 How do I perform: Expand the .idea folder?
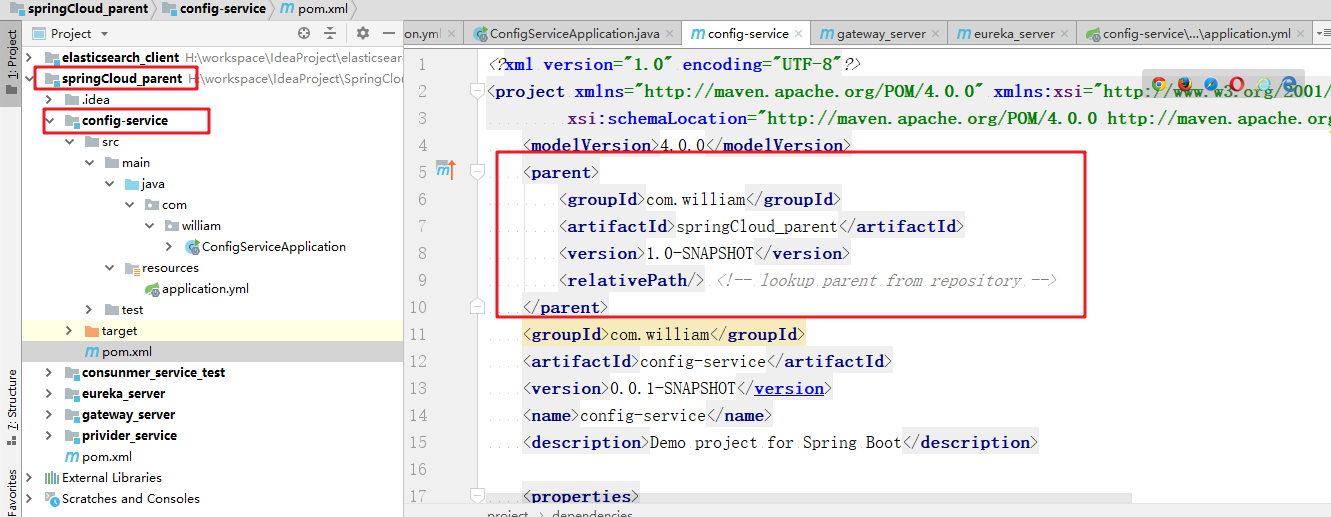pos(49,99)
